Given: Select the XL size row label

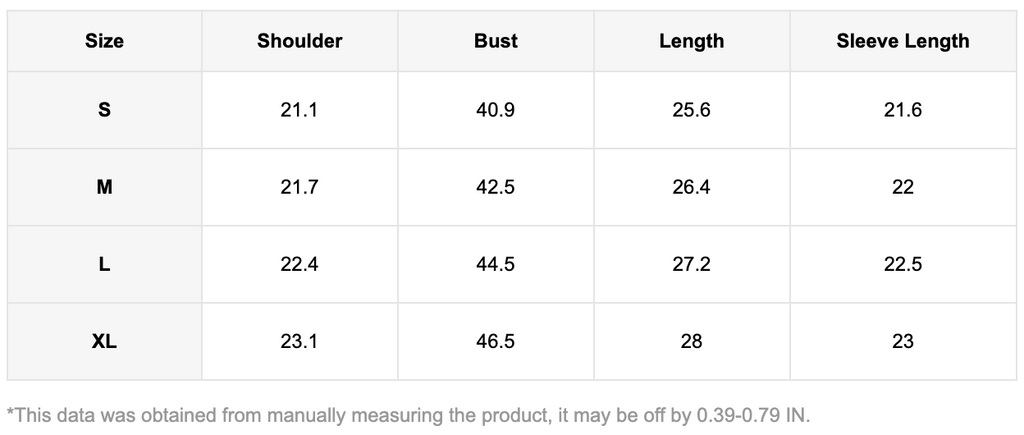Looking at the screenshot, I should point(104,341).
